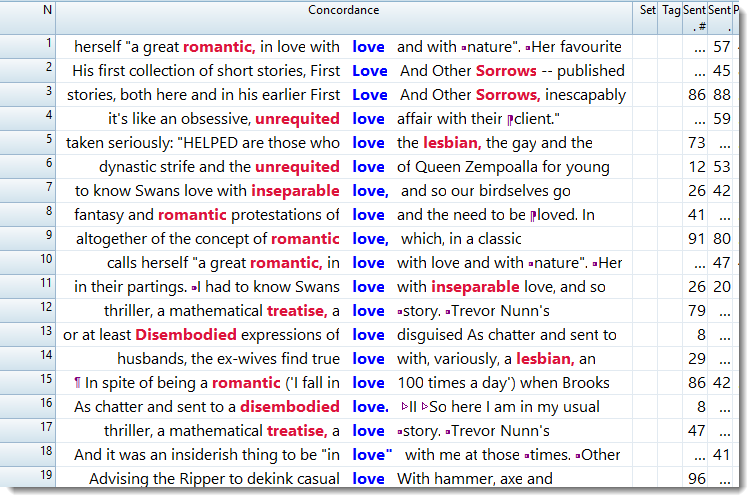Click line 'His first collection of short stories'
754x502 pixels.
(x=206, y=71)
